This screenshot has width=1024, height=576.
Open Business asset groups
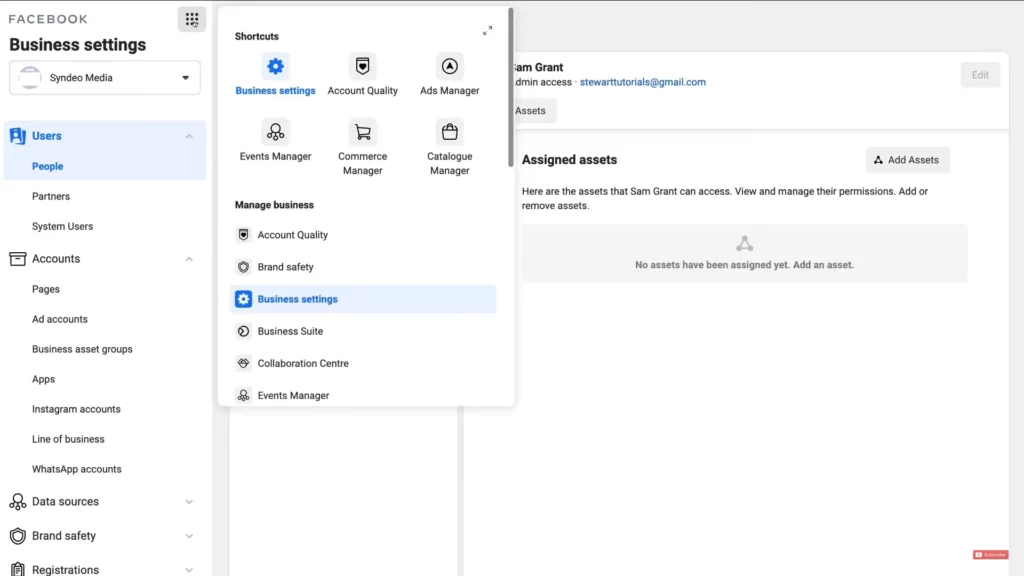point(82,349)
